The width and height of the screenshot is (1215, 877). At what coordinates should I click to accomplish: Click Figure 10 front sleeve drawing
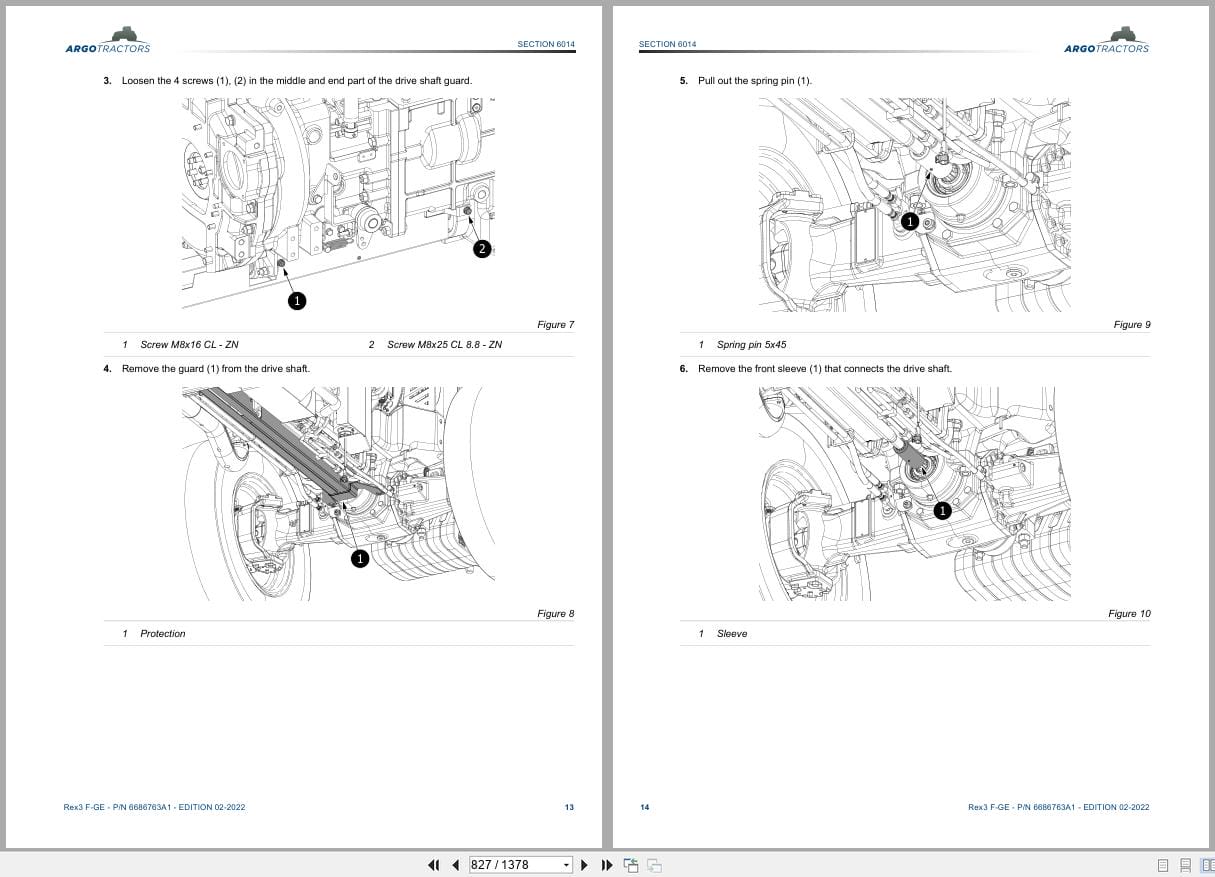point(914,493)
